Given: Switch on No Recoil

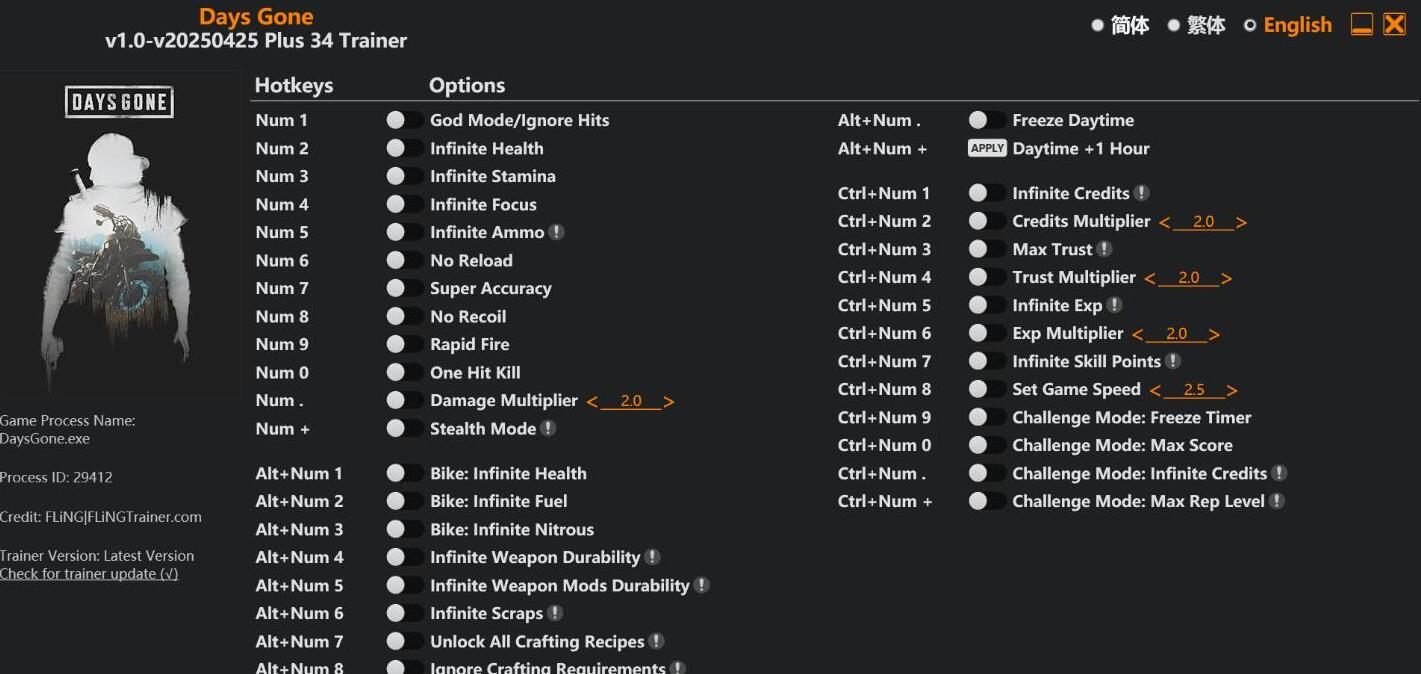Looking at the screenshot, I should click(x=404, y=316).
